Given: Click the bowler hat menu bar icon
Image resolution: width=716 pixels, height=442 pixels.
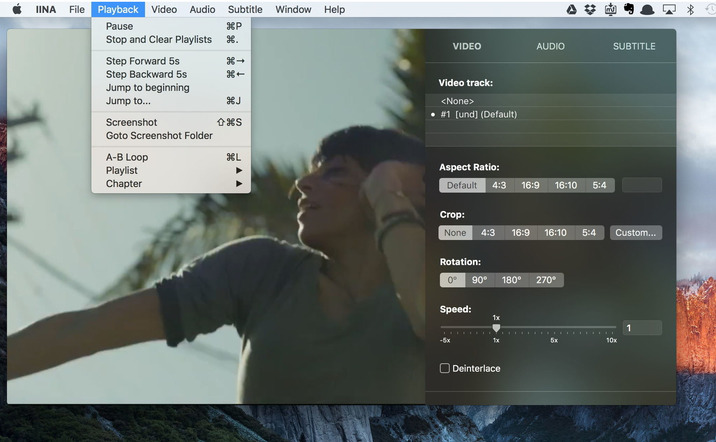Looking at the screenshot, I should tap(647, 9).
